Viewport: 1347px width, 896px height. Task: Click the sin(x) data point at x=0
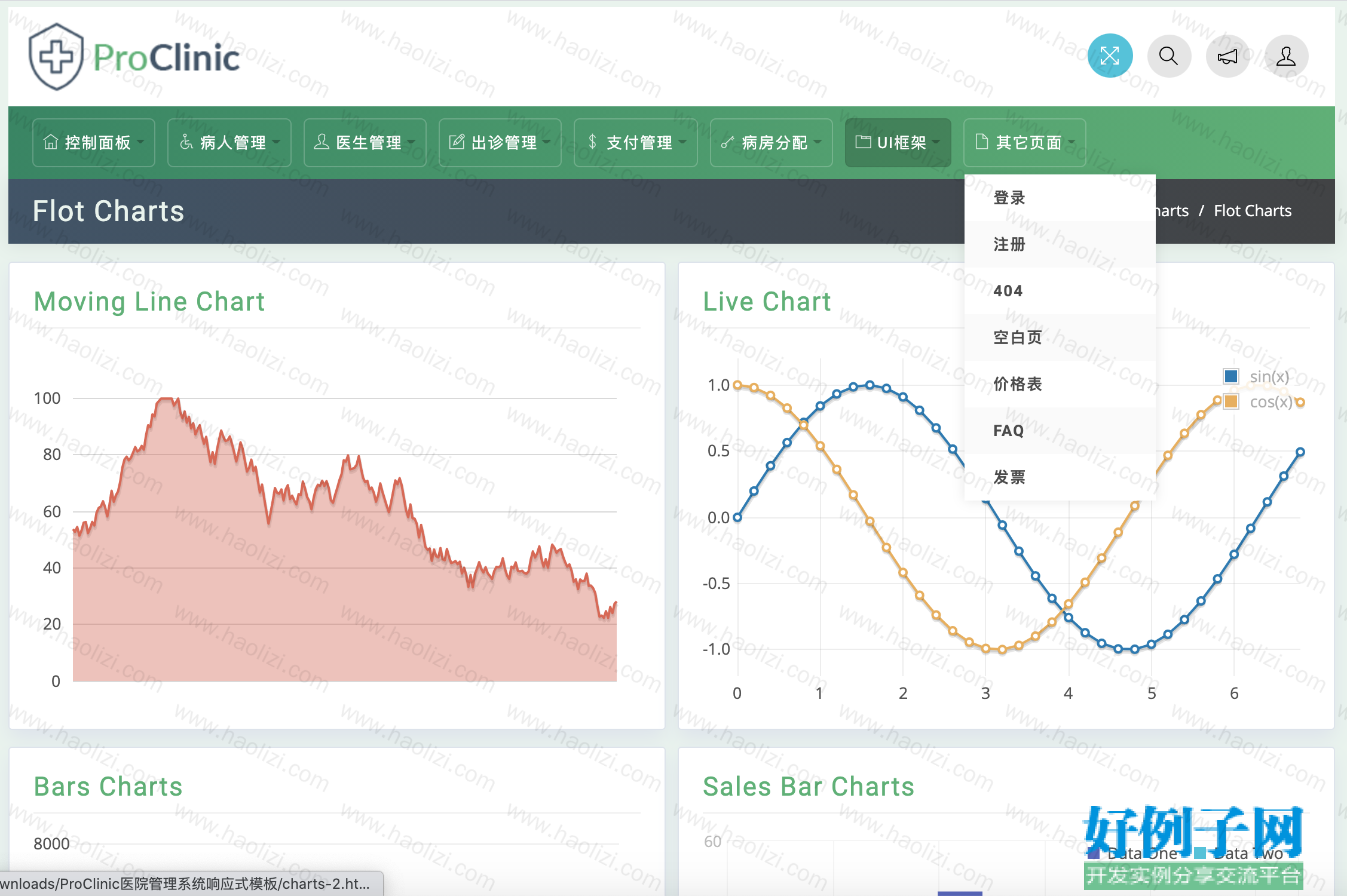737,517
